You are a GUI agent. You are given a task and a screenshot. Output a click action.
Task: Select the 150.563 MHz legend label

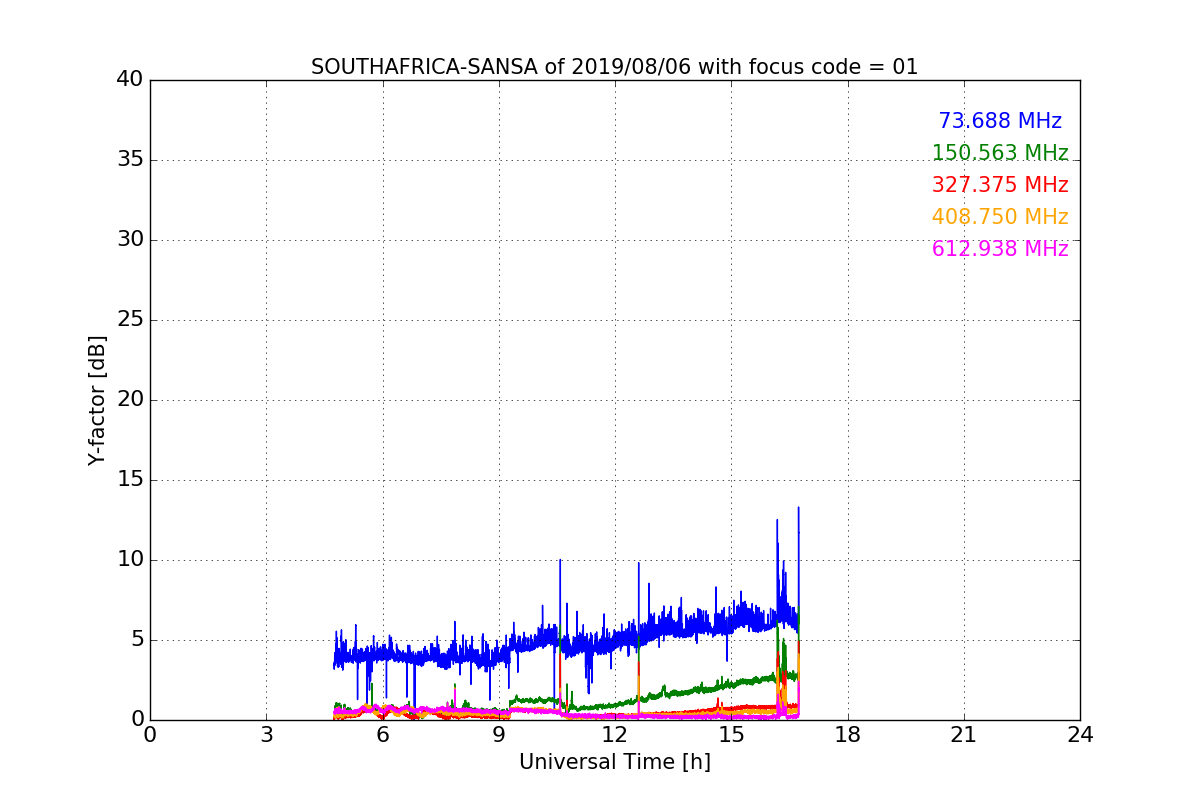coord(1000,153)
